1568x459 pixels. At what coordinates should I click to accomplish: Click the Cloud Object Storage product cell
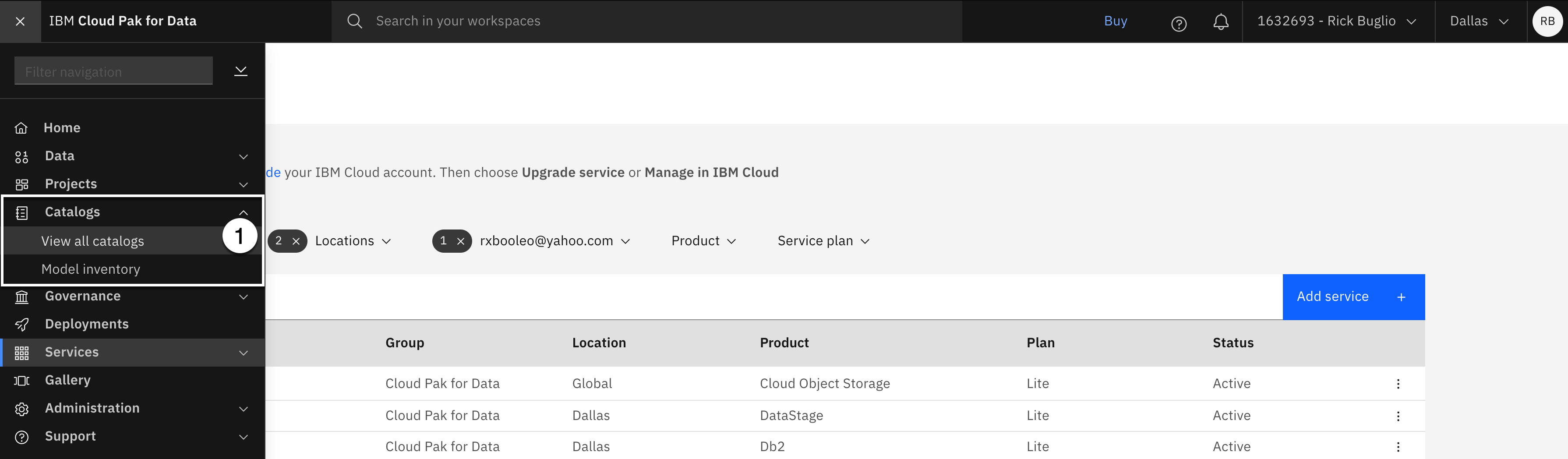824,384
